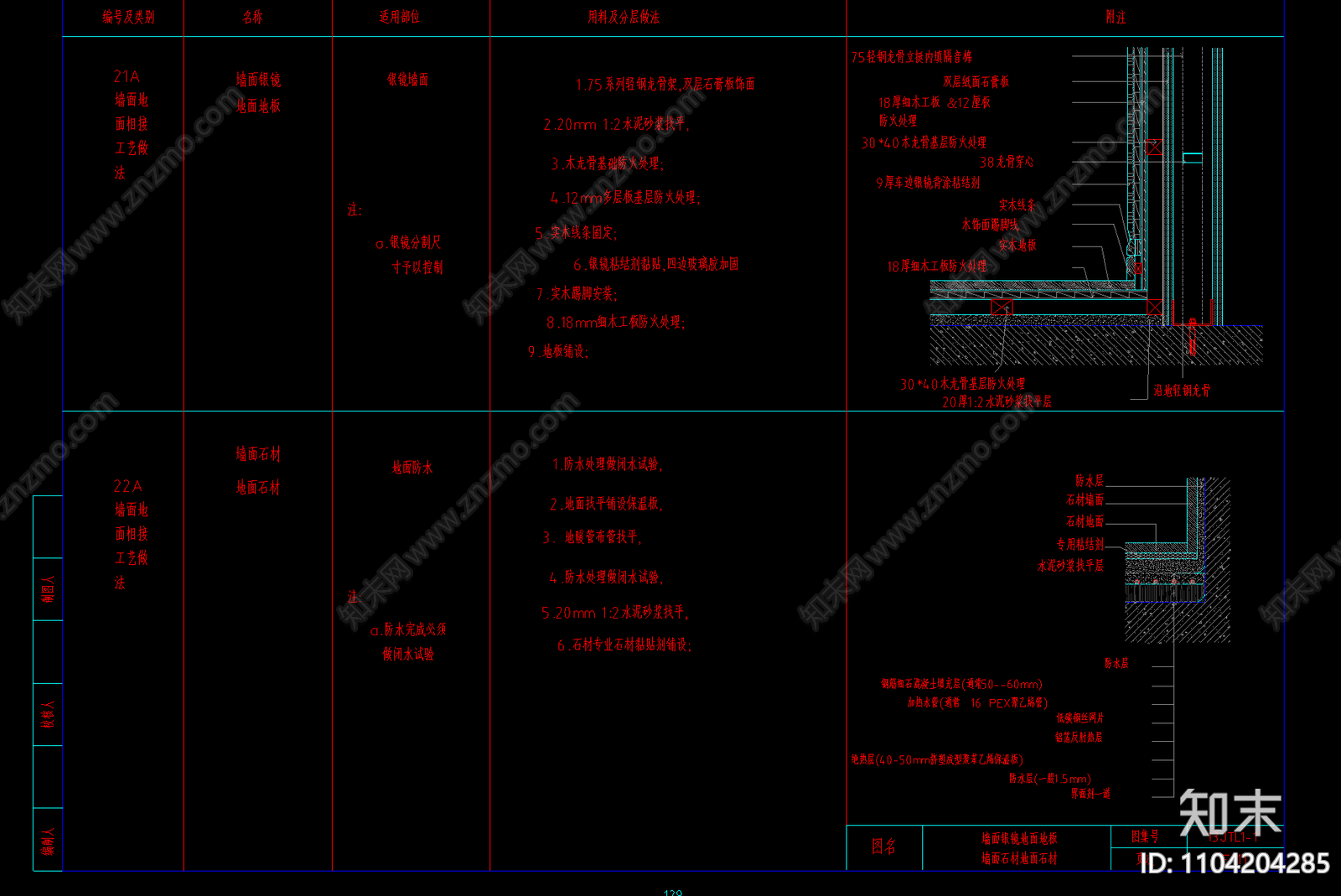Image resolution: width=1341 pixels, height=896 pixels.
Task: Select the note 'a.银镜分割尺'
Action: pos(408,242)
